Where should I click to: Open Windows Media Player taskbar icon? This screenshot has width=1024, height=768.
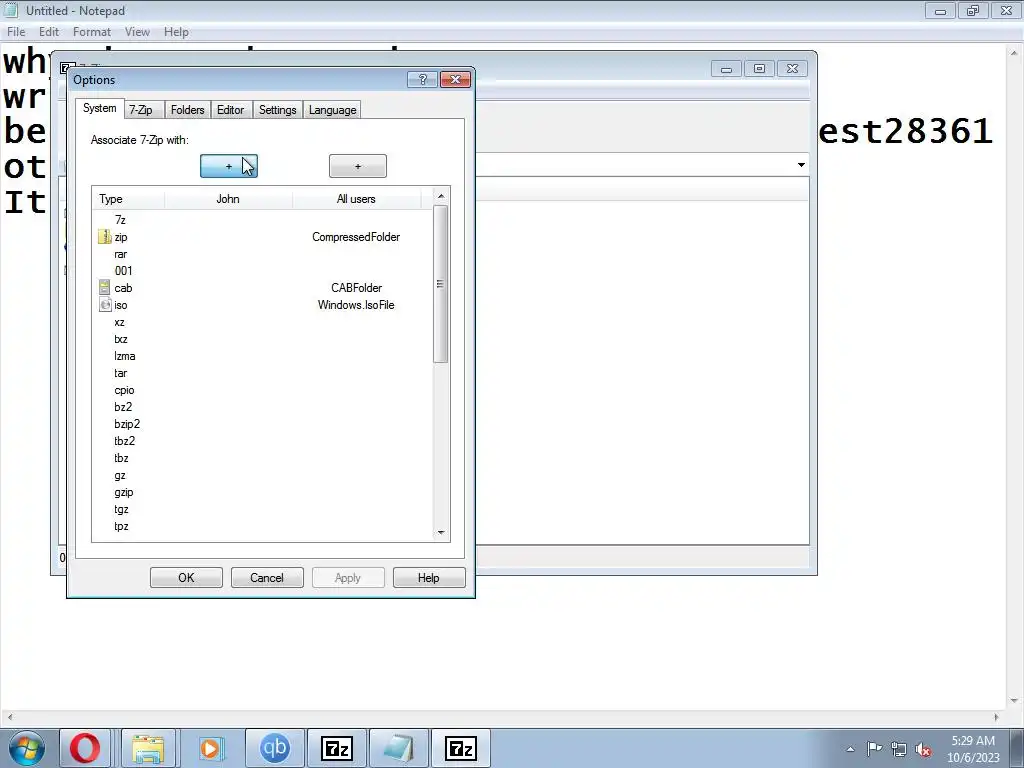[x=211, y=748]
